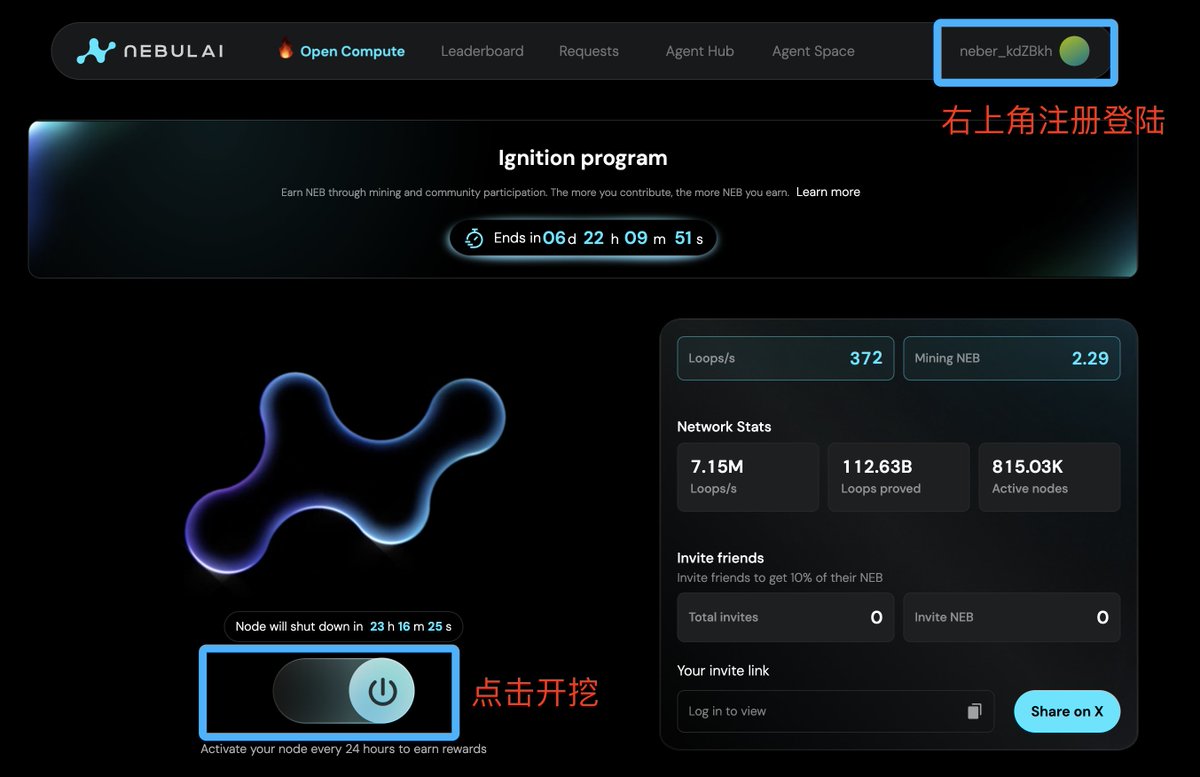Copy the invite link with copy icon
This screenshot has width=1200, height=777.
(974, 711)
